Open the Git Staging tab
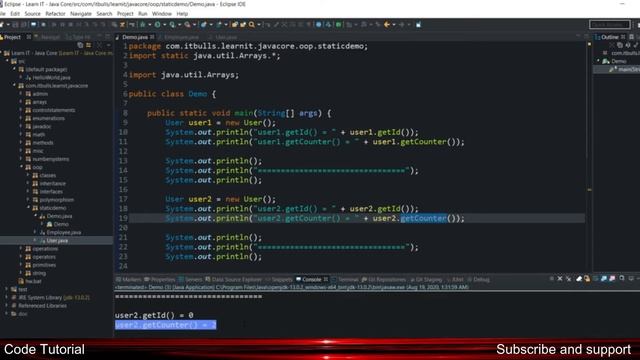This screenshot has height=360, width=640. tap(426, 280)
